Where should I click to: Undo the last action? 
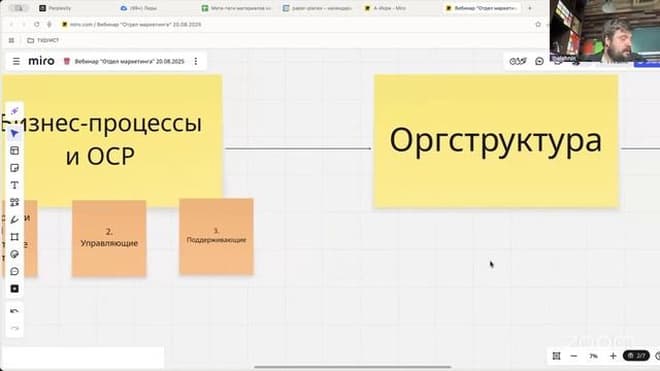[14, 311]
